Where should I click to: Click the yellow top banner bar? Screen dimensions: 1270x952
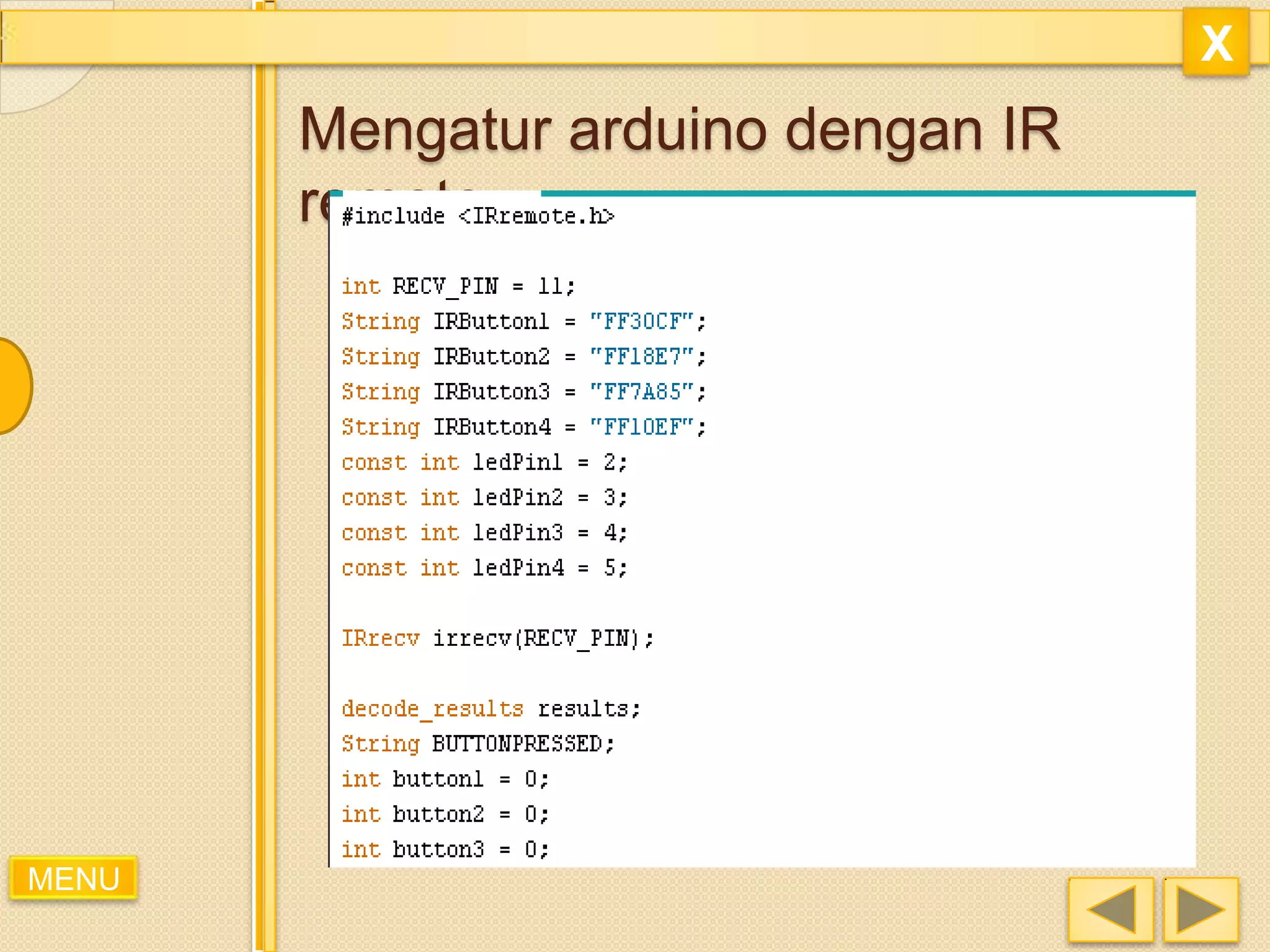click(589, 37)
